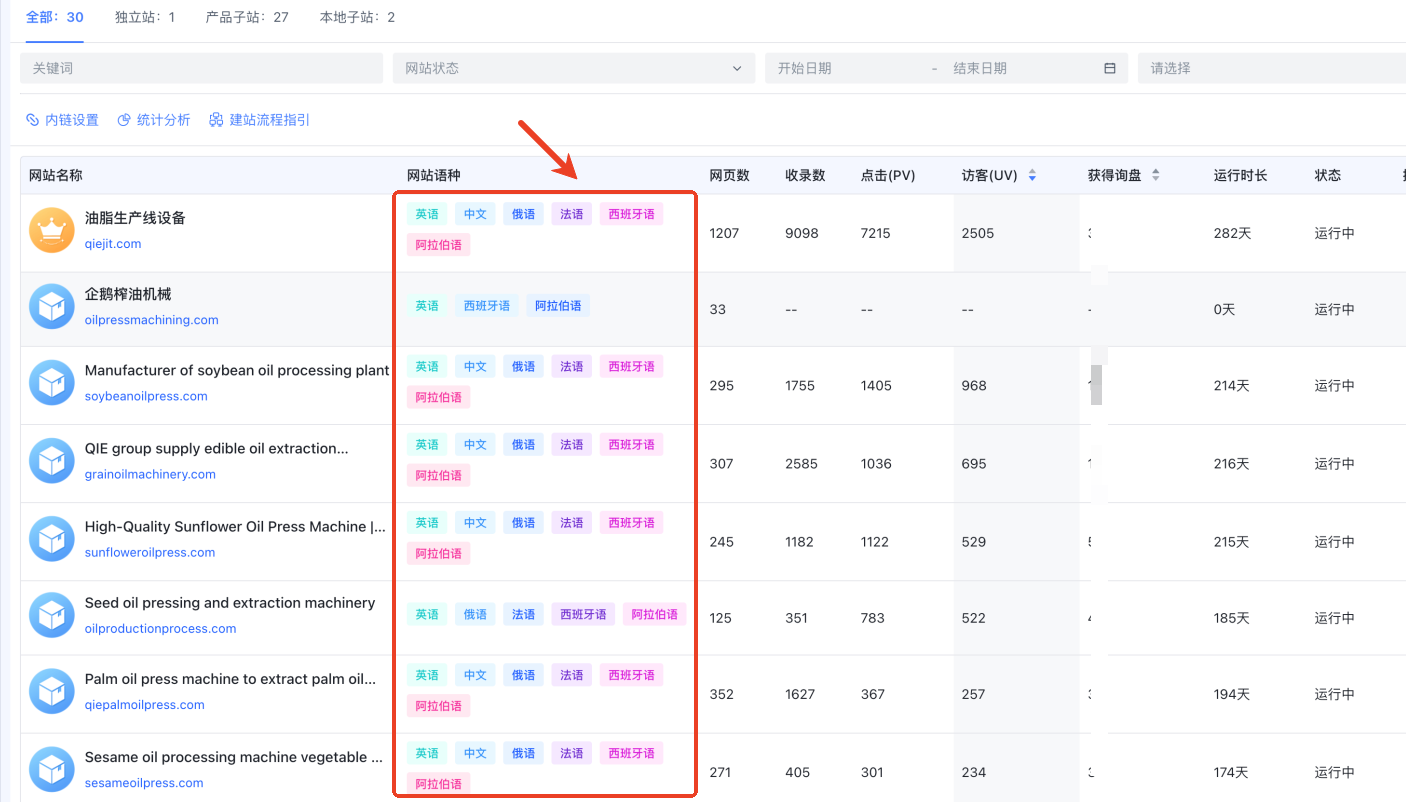This screenshot has height=802, width=1406.
Task: Click the site icon for sesameoilpress.com
Action: [52, 770]
